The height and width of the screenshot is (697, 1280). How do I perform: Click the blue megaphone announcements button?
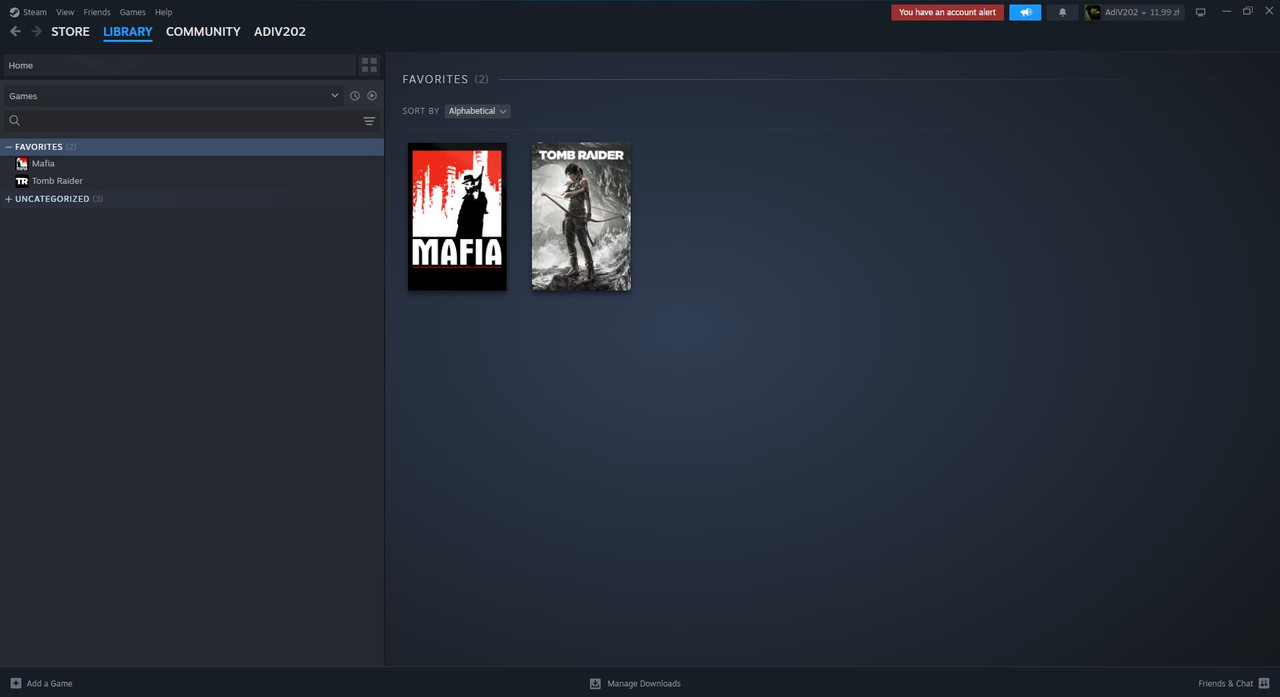pyautogui.click(x=1025, y=12)
